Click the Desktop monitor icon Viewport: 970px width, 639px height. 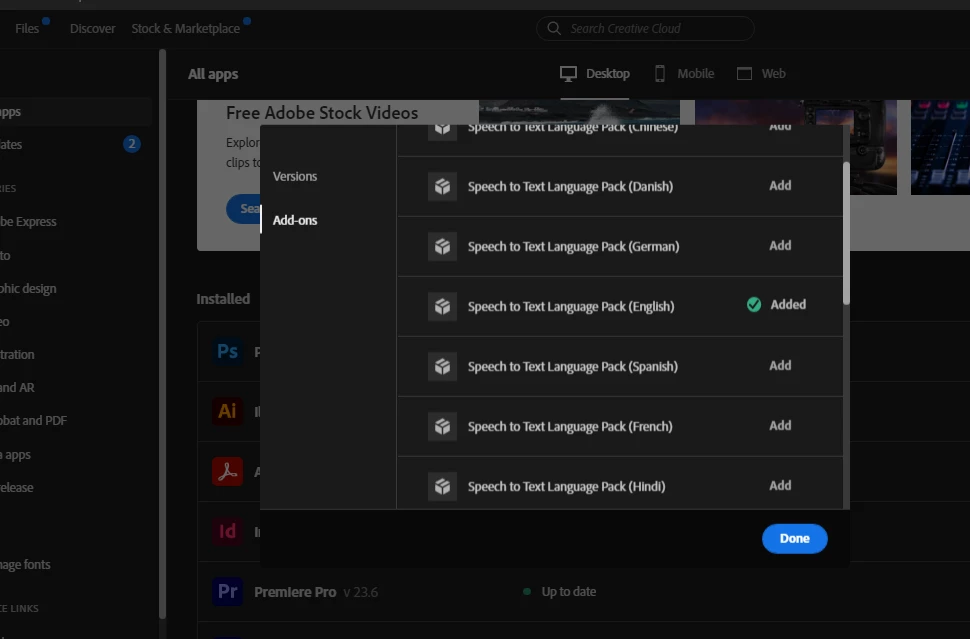pyautogui.click(x=569, y=74)
